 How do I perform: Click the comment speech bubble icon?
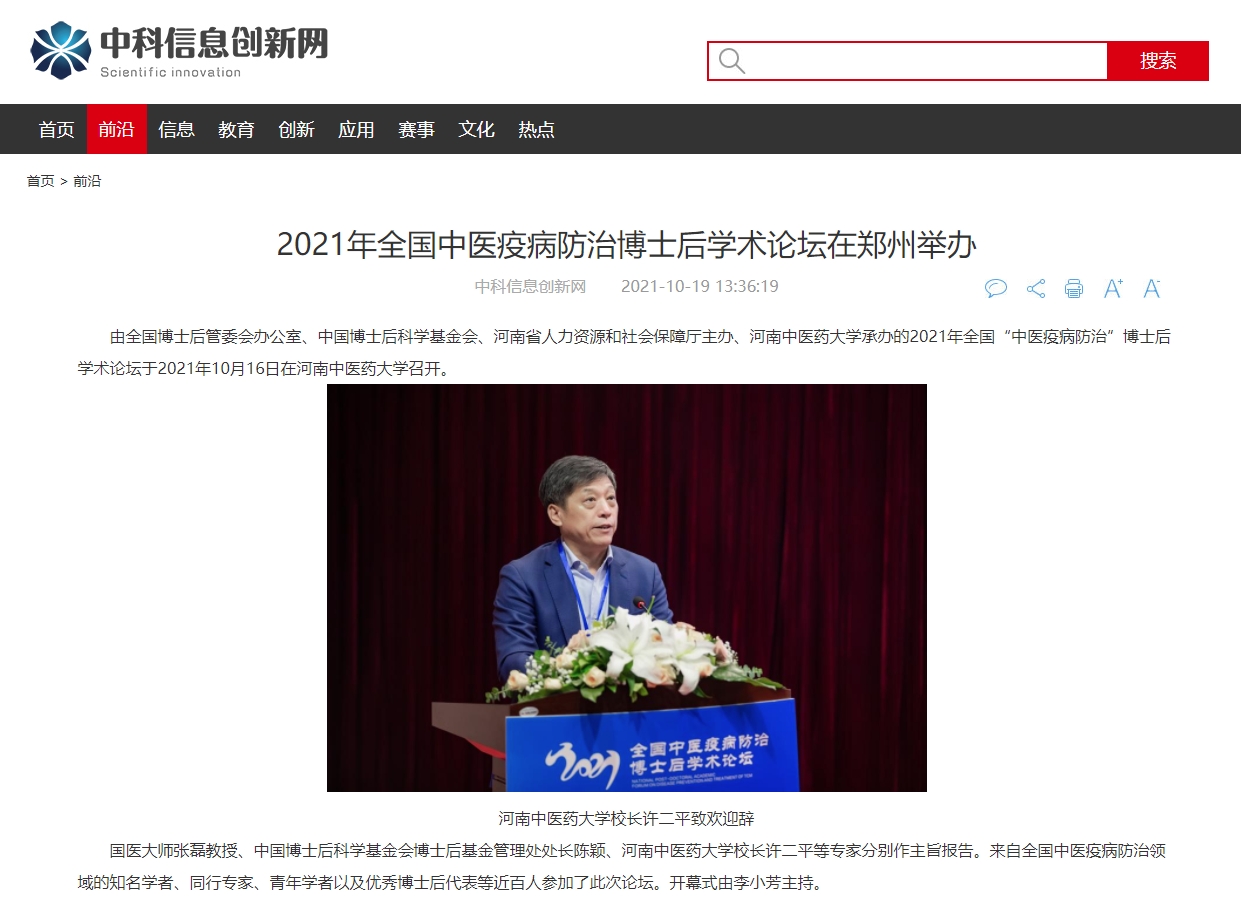996,288
